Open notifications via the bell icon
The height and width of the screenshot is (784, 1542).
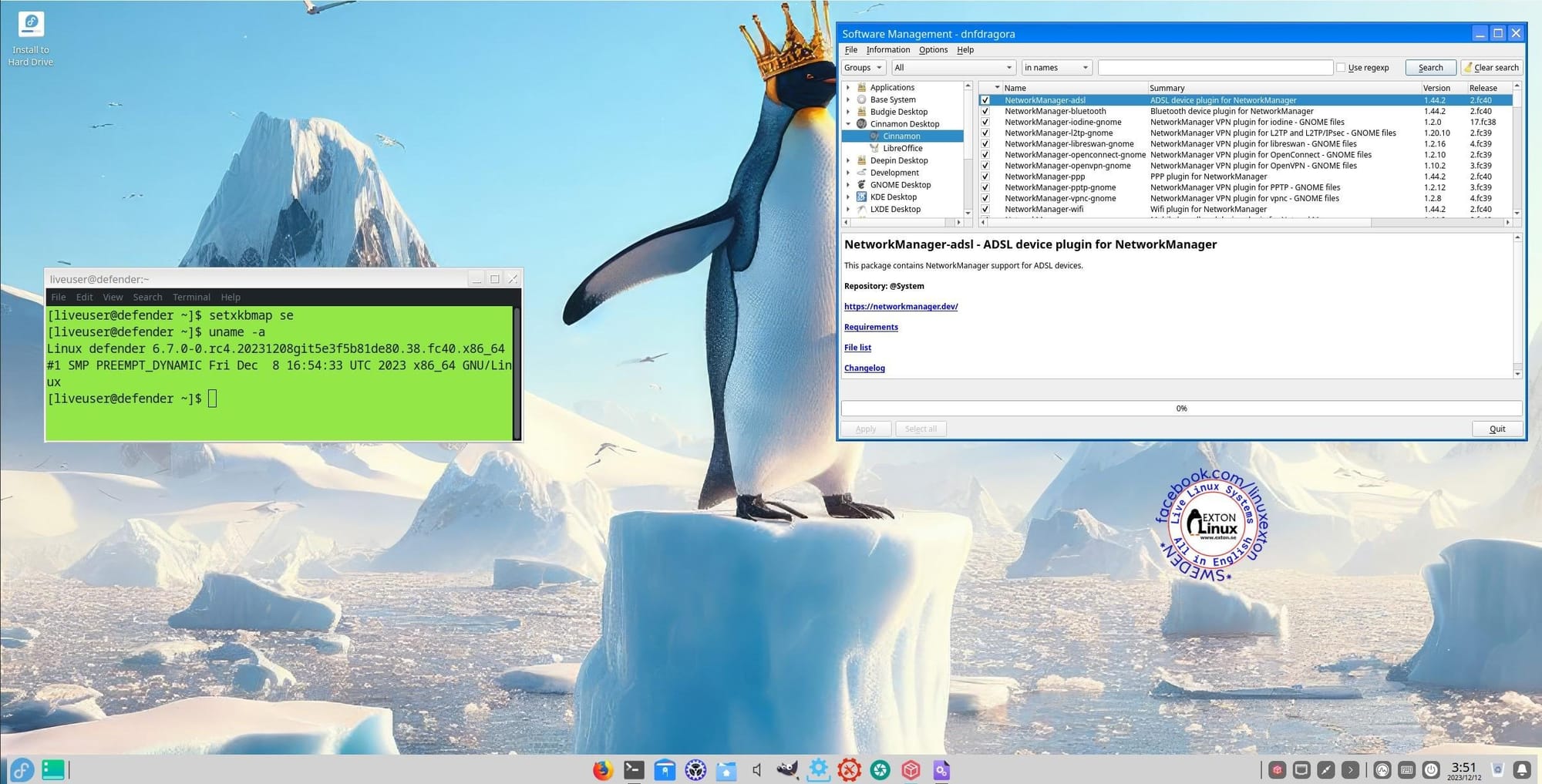click(x=1522, y=769)
